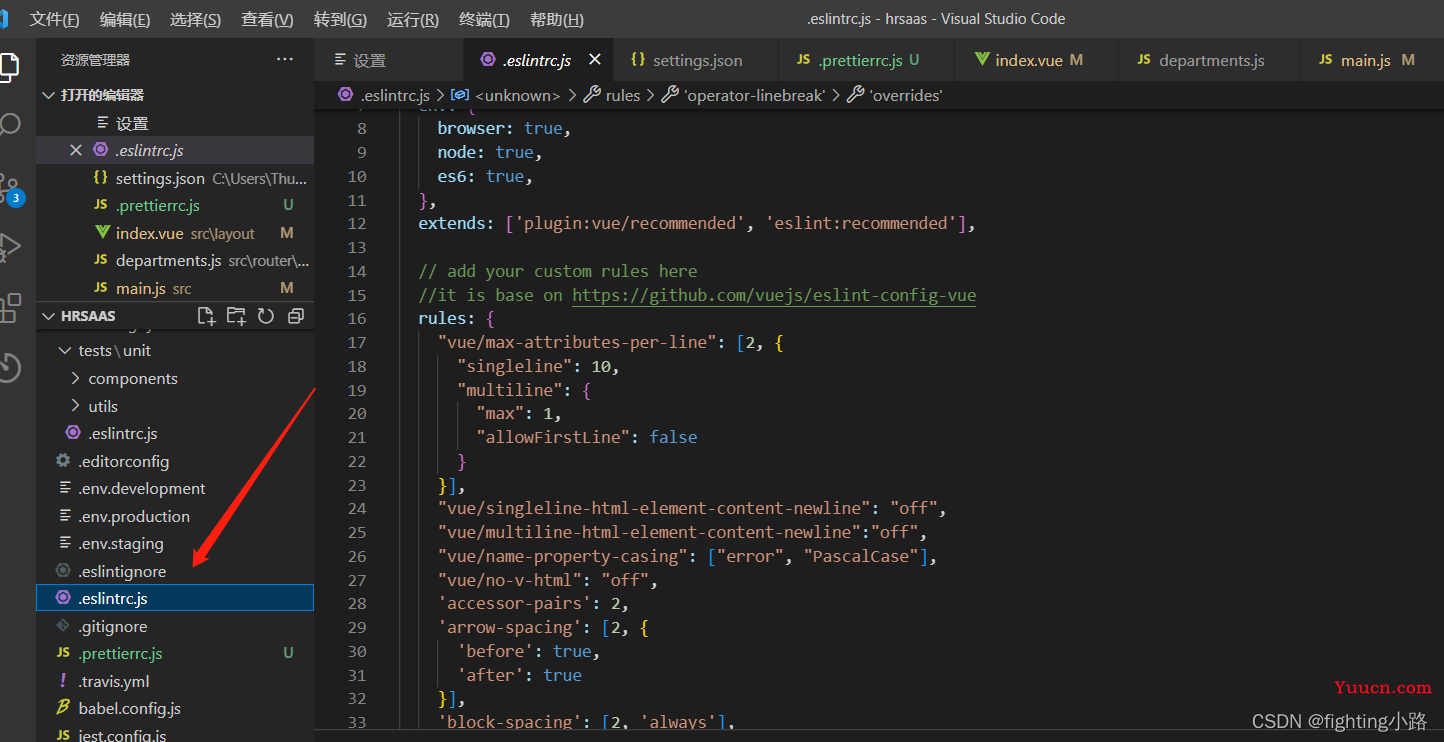
Task: Open the 转到(G) menu
Action: (x=340, y=20)
